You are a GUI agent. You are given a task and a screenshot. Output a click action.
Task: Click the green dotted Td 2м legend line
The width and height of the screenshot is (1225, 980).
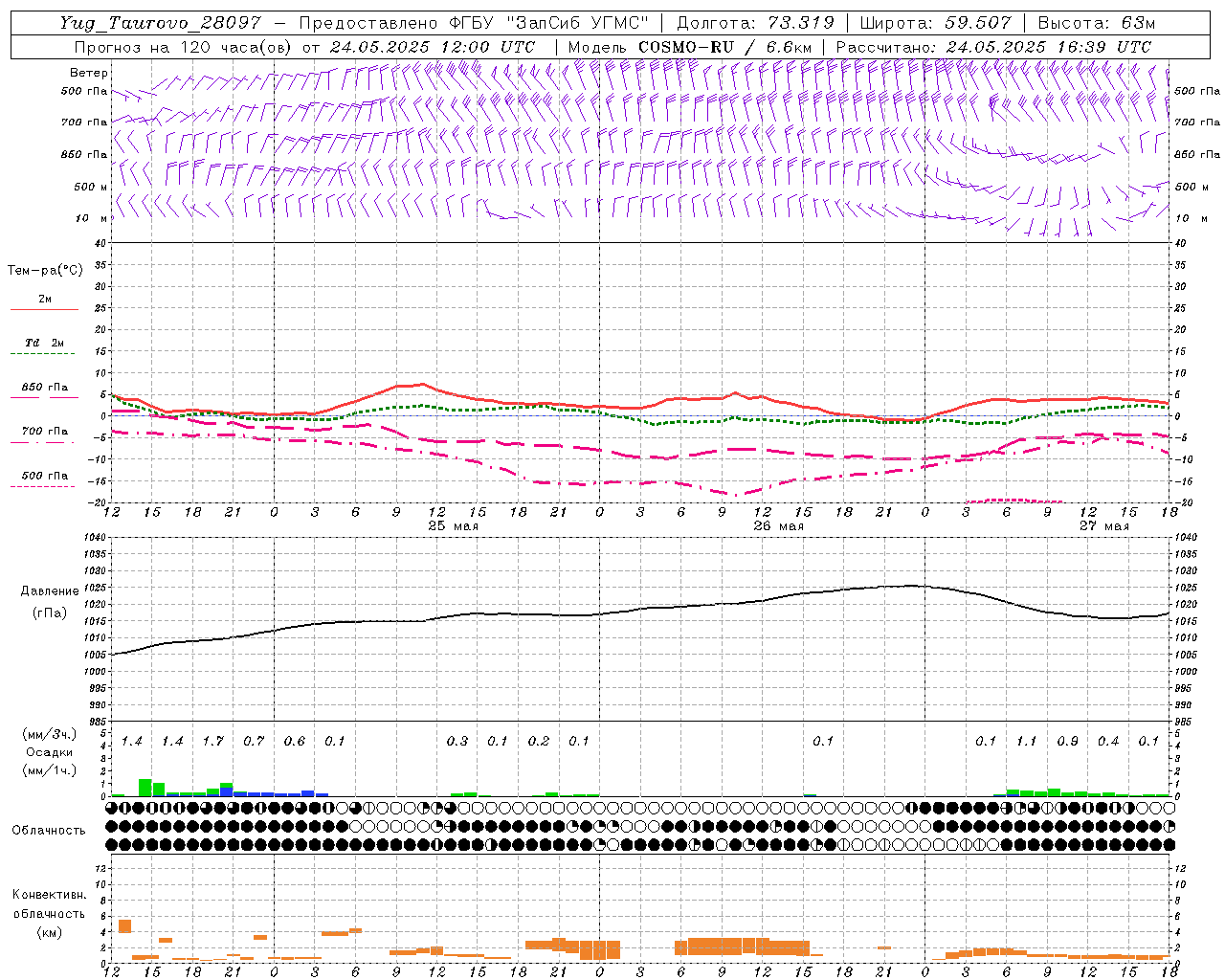tap(42, 354)
